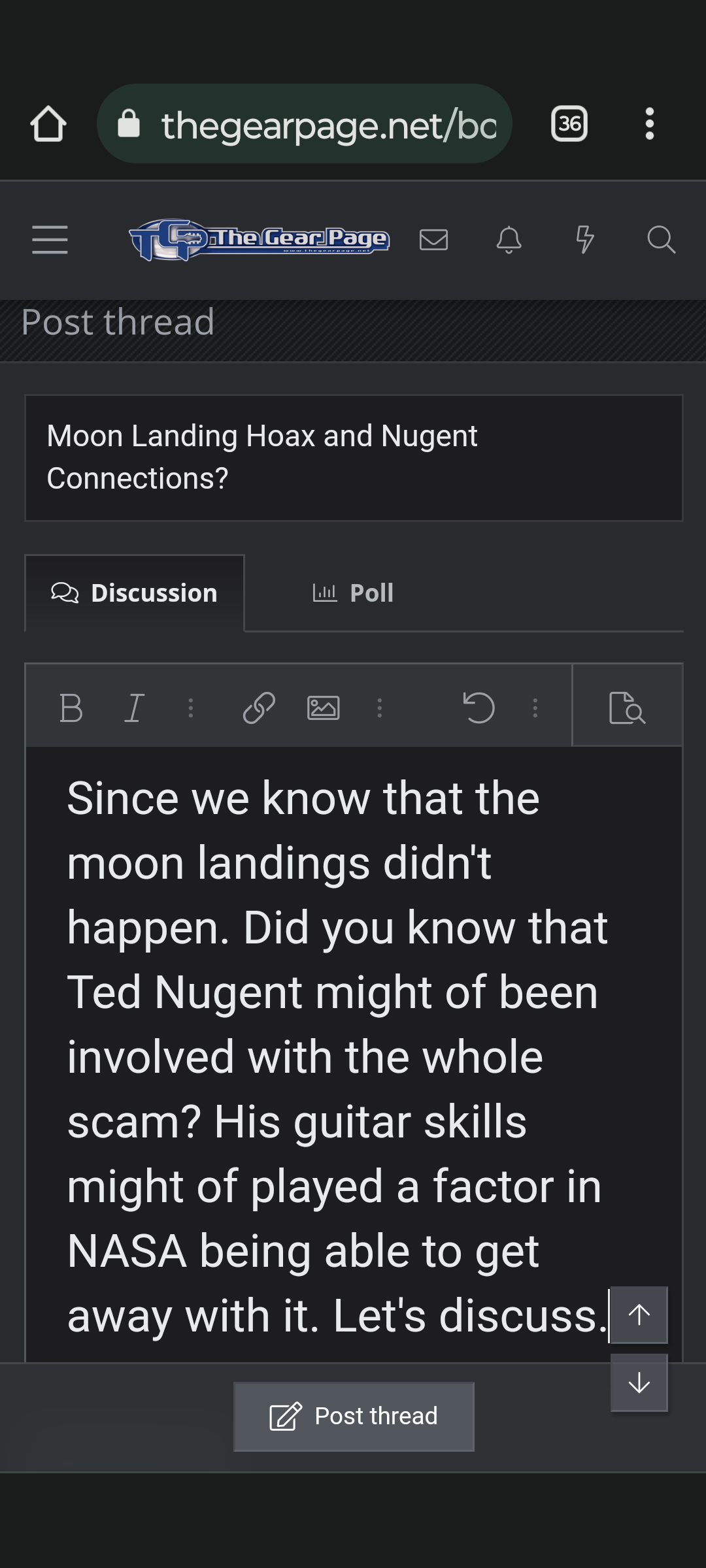Open the forum search magnifier

tap(661, 239)
